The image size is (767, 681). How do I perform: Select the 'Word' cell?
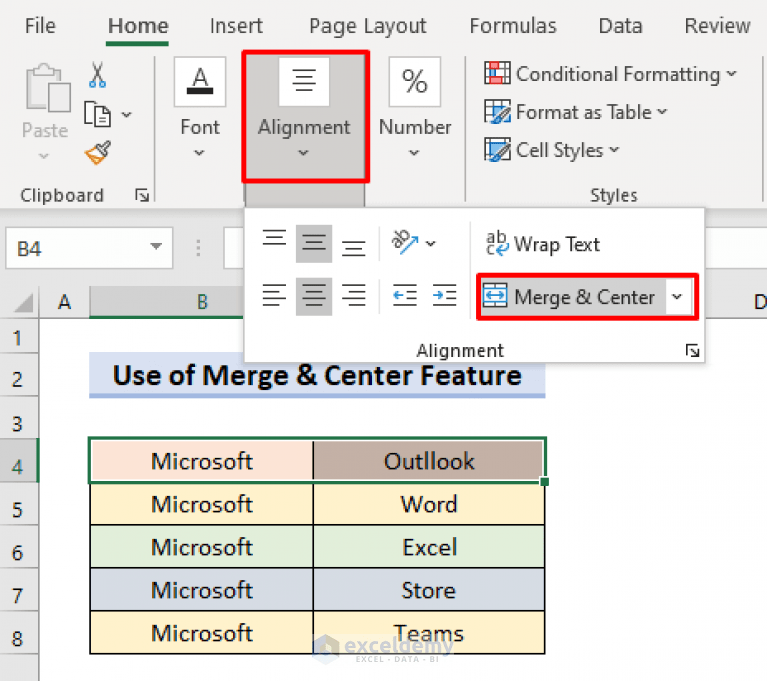tap(429, 504)
